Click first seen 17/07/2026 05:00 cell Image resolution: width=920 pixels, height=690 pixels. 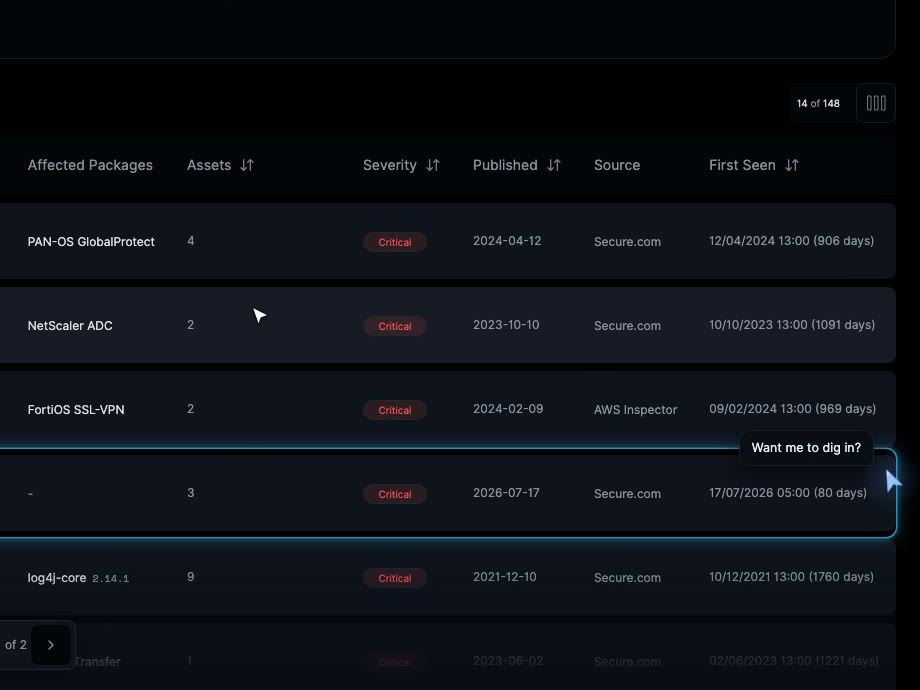(x=788, y=493)
